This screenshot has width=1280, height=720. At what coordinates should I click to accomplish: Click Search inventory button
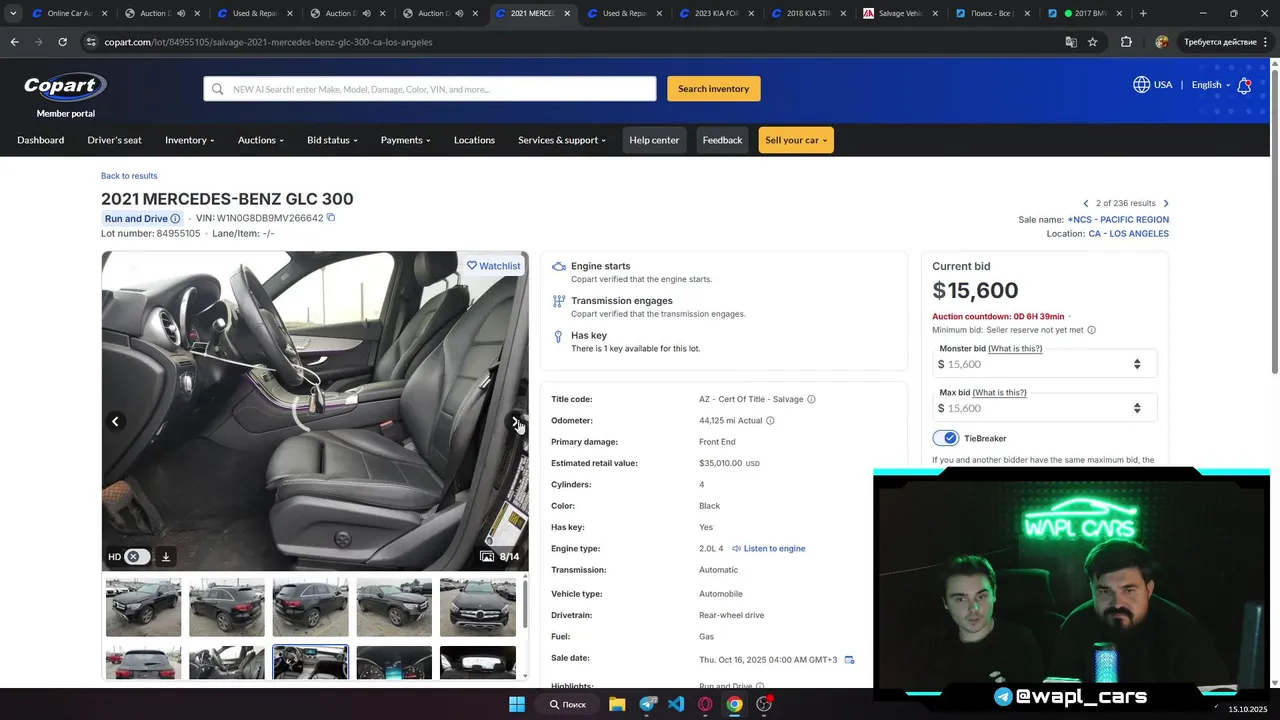714,89
